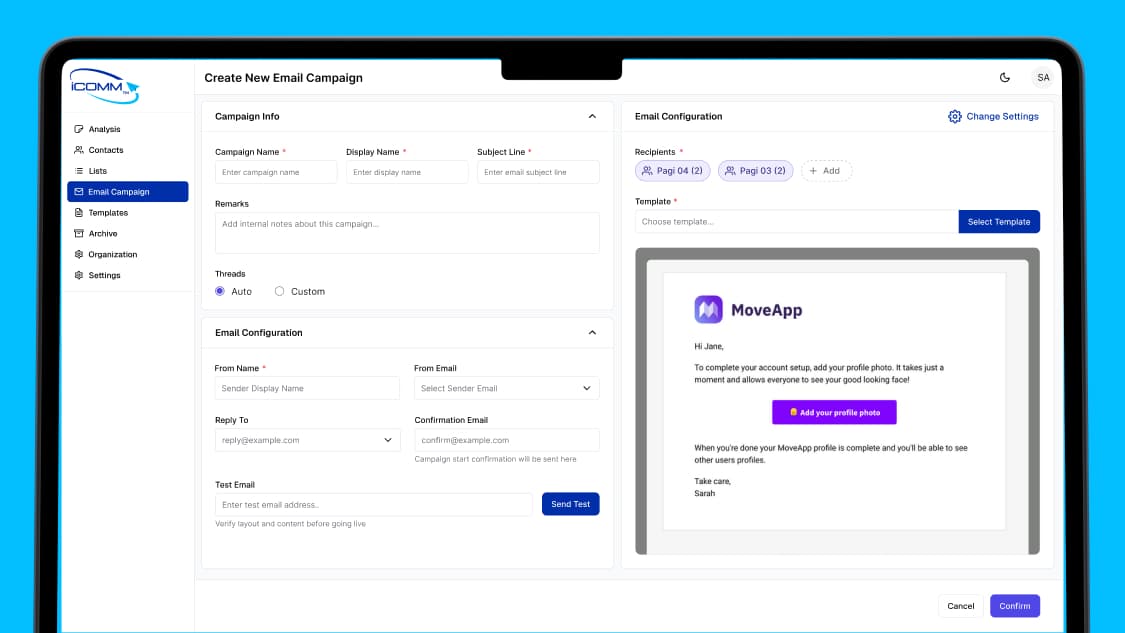Screen dimensions: 1125x633
Task: Click the Organization sidebar icon
Action: tap(79, 254)
